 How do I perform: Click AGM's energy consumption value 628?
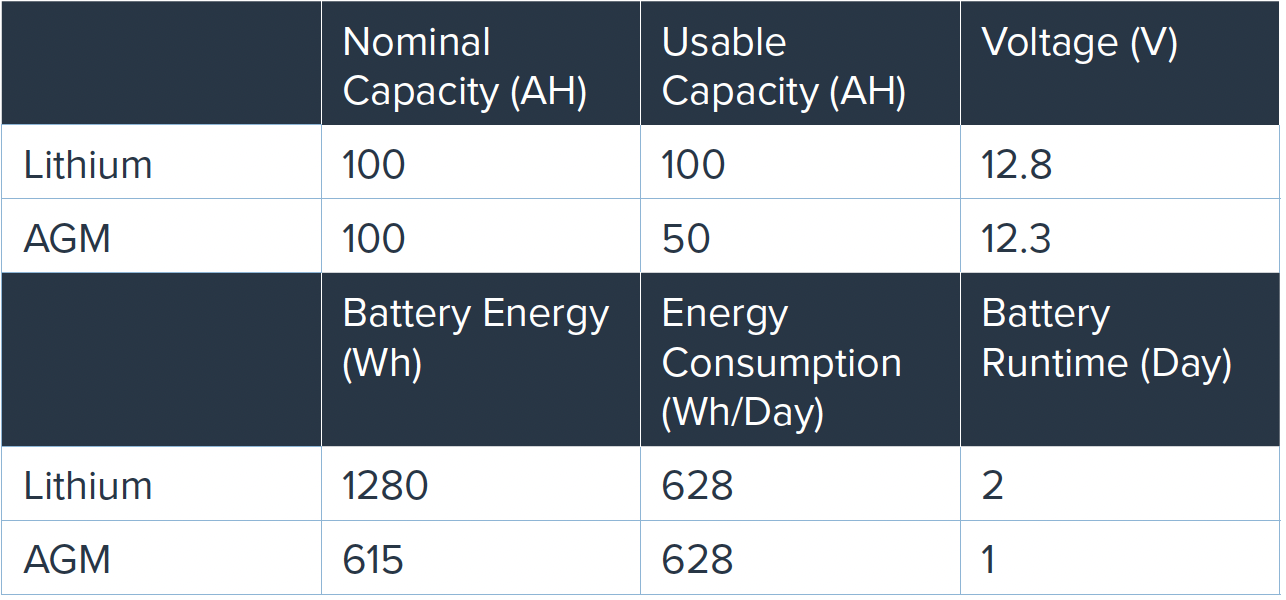coord(697,559)
